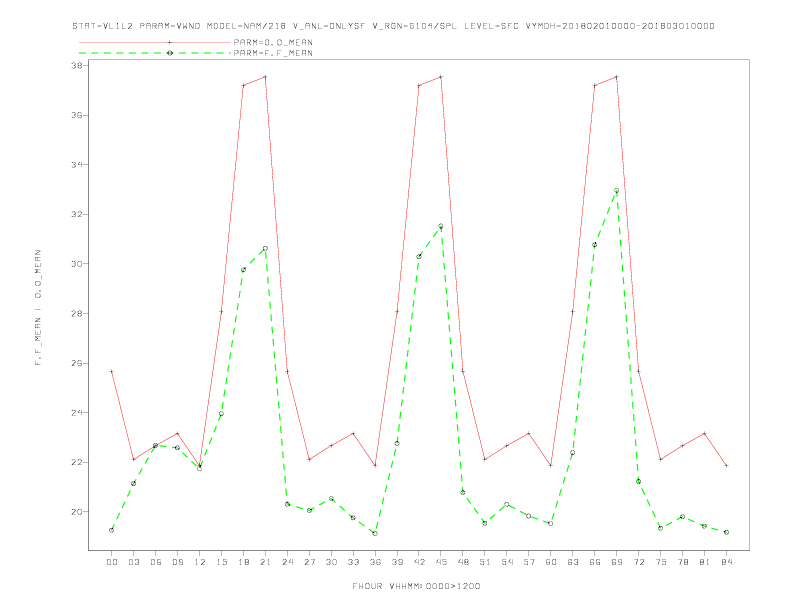Click x-axis tick label 36
792x612 pixels.
click(375, 562)
